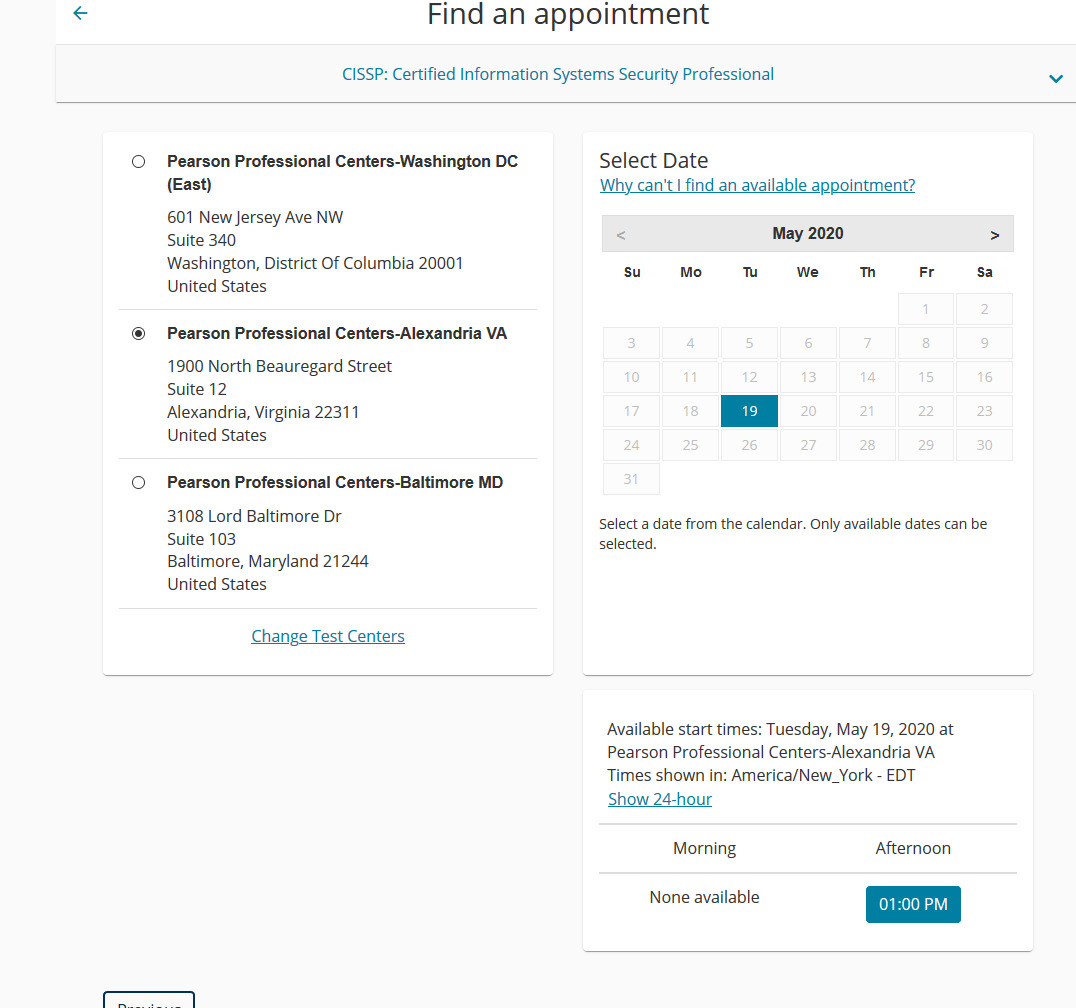Click May 12 calendar date cell
The width and height of the screenshot is (1076, 1008).
749,377
